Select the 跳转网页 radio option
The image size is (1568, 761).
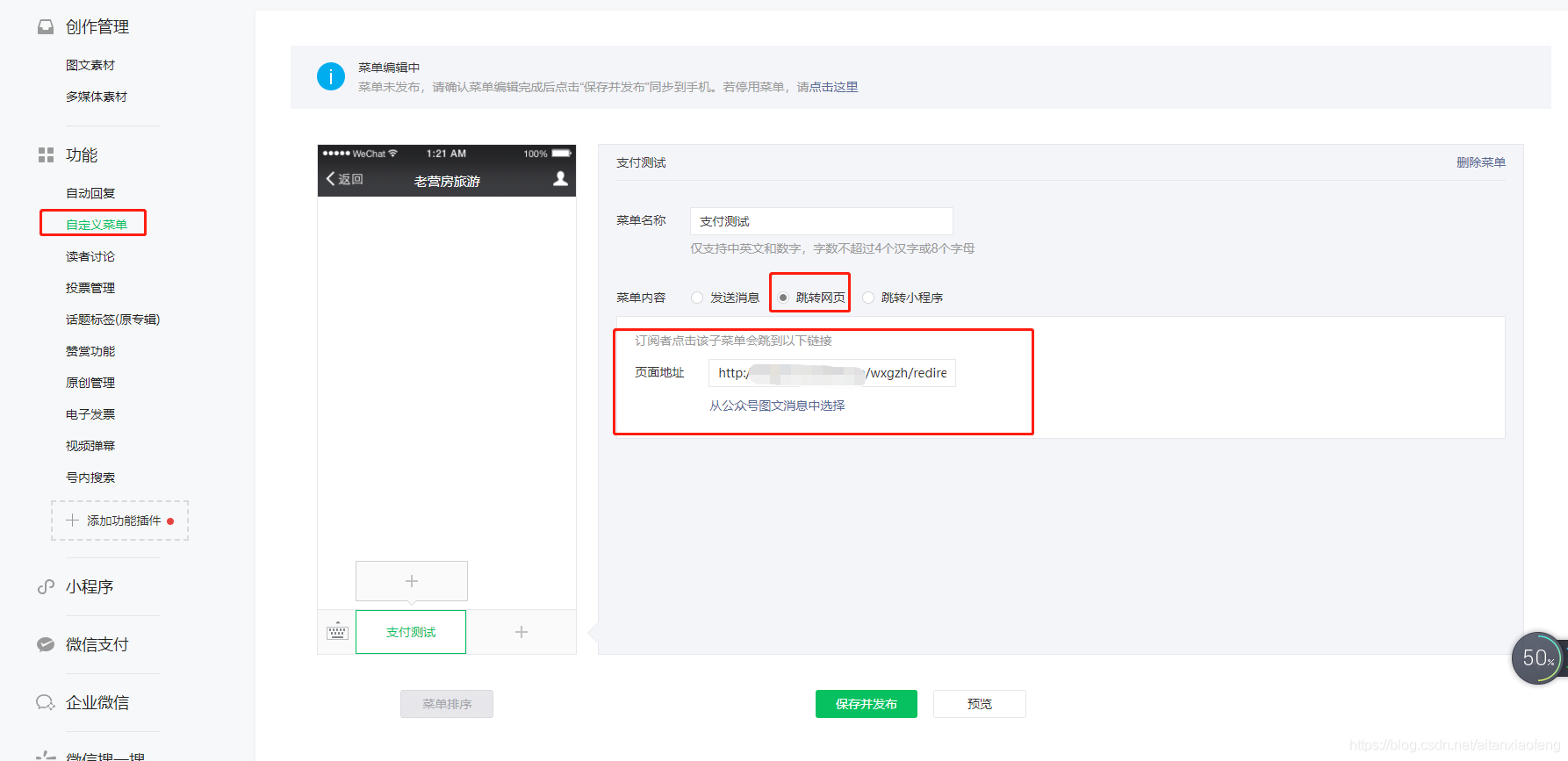(783, 298)
